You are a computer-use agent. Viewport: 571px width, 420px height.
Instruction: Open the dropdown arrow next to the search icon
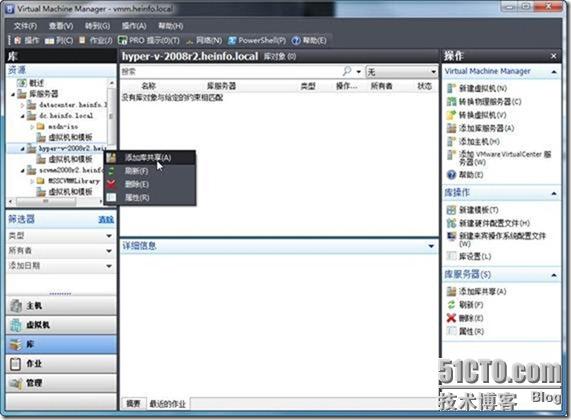pyautogui.click(x=358, y=72)
